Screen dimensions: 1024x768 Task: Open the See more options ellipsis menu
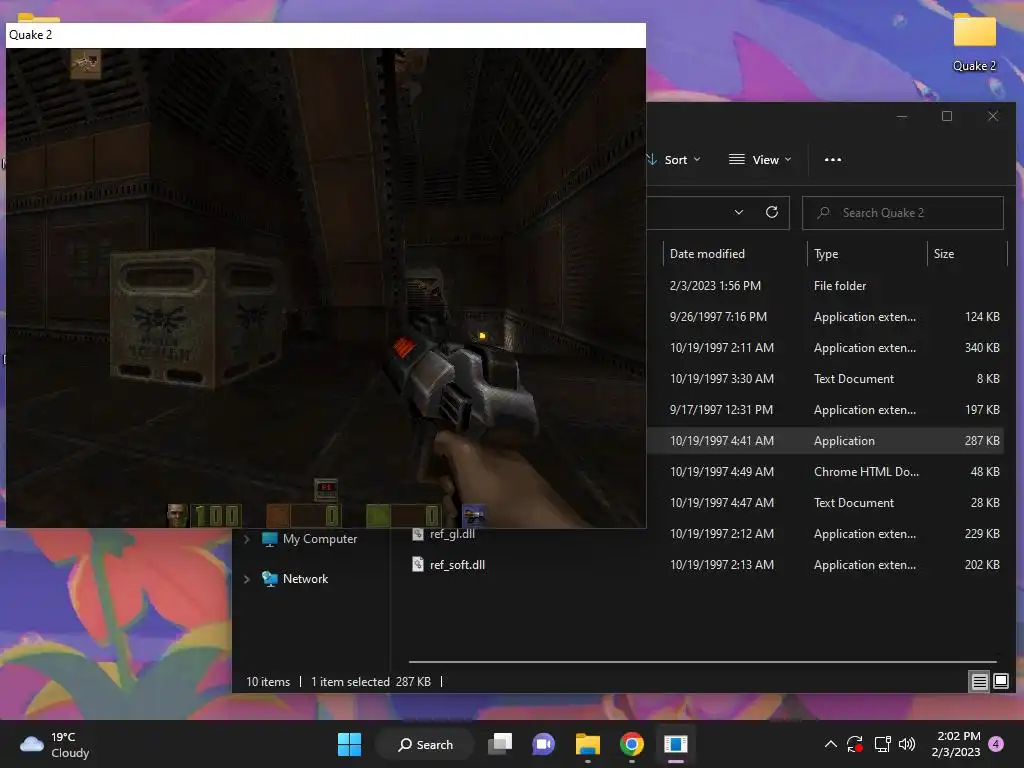[833, 160]
